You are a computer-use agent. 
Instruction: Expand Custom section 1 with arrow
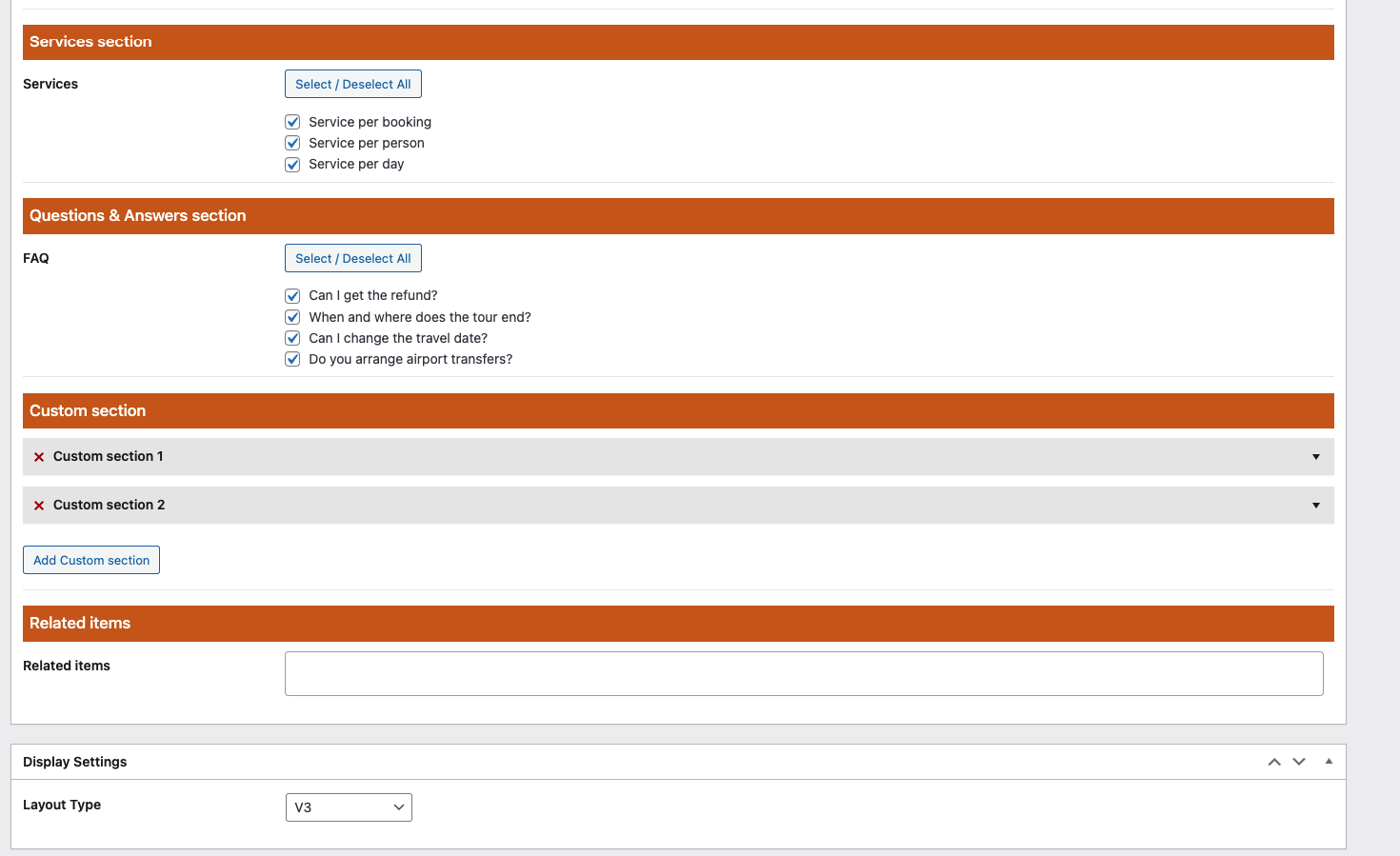(1316, 457)
